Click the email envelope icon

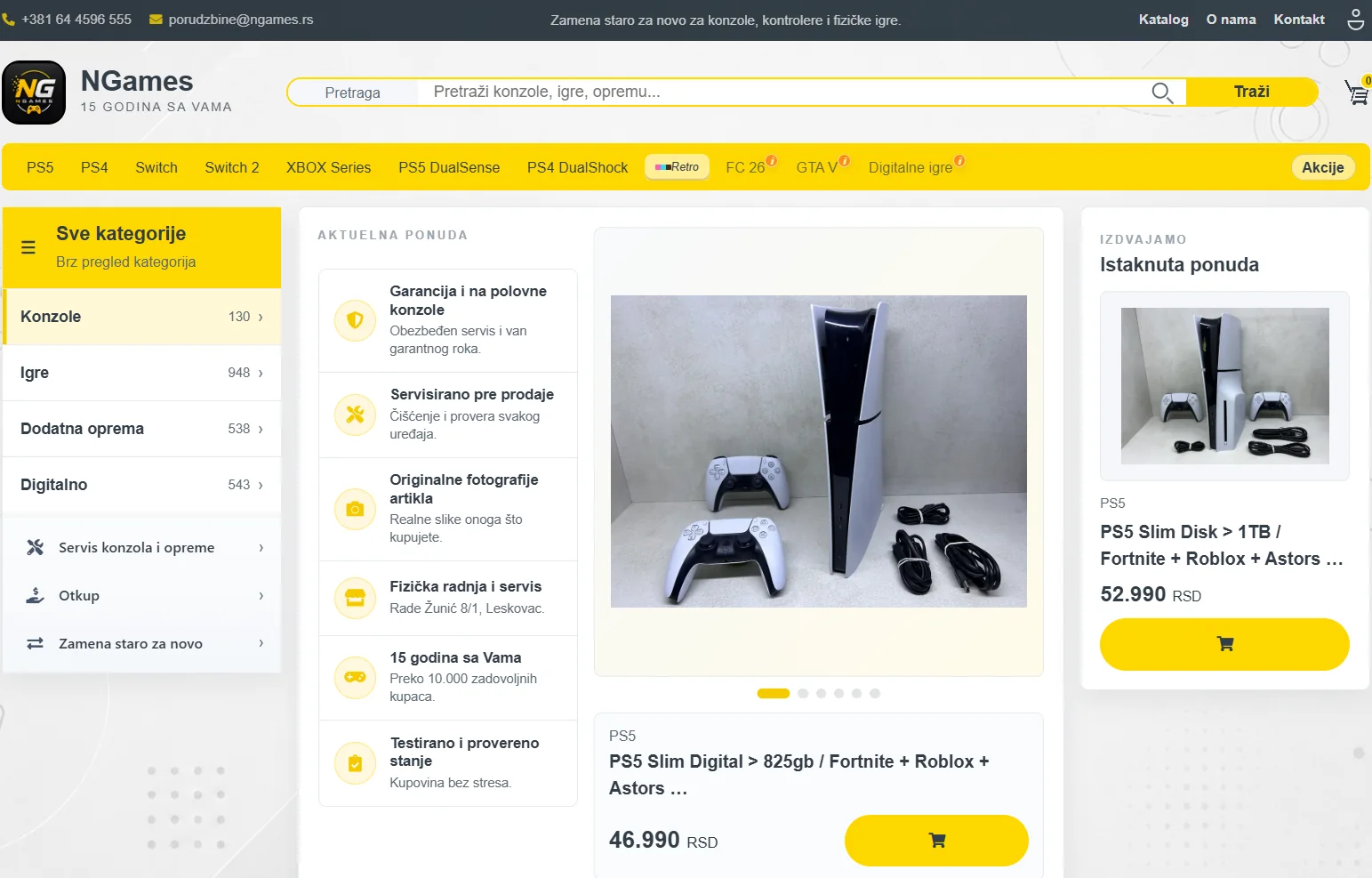coord(156,20)
